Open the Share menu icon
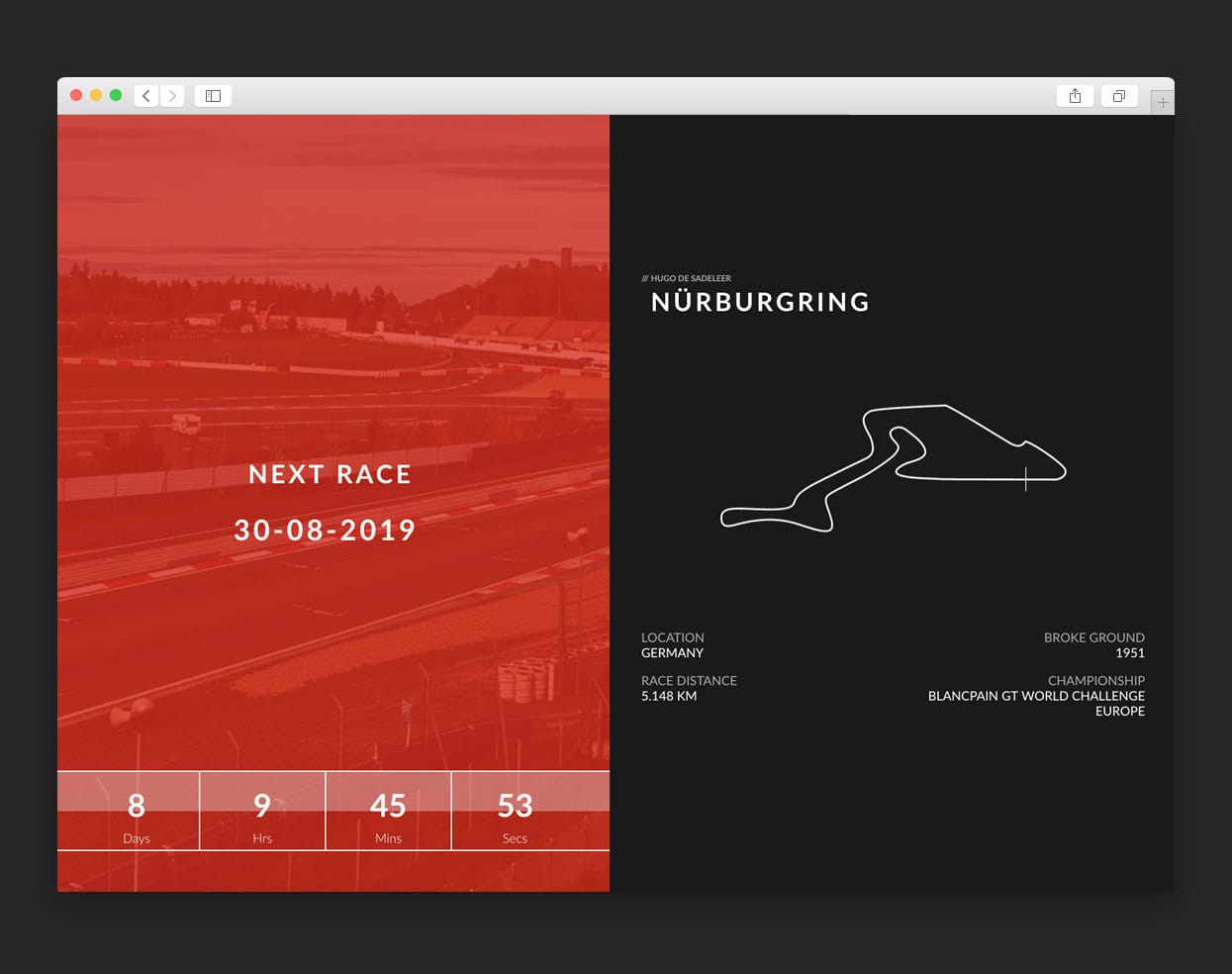The height and width of the screenshot is (974, 1232). click(1075, 96)
